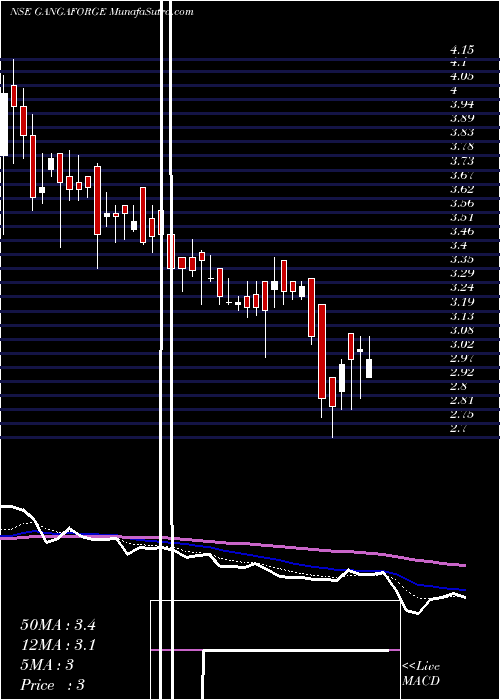Click the 3.24 price axis label
The width and height of the screenshot is (500, 700).
(x=462, y=288)
